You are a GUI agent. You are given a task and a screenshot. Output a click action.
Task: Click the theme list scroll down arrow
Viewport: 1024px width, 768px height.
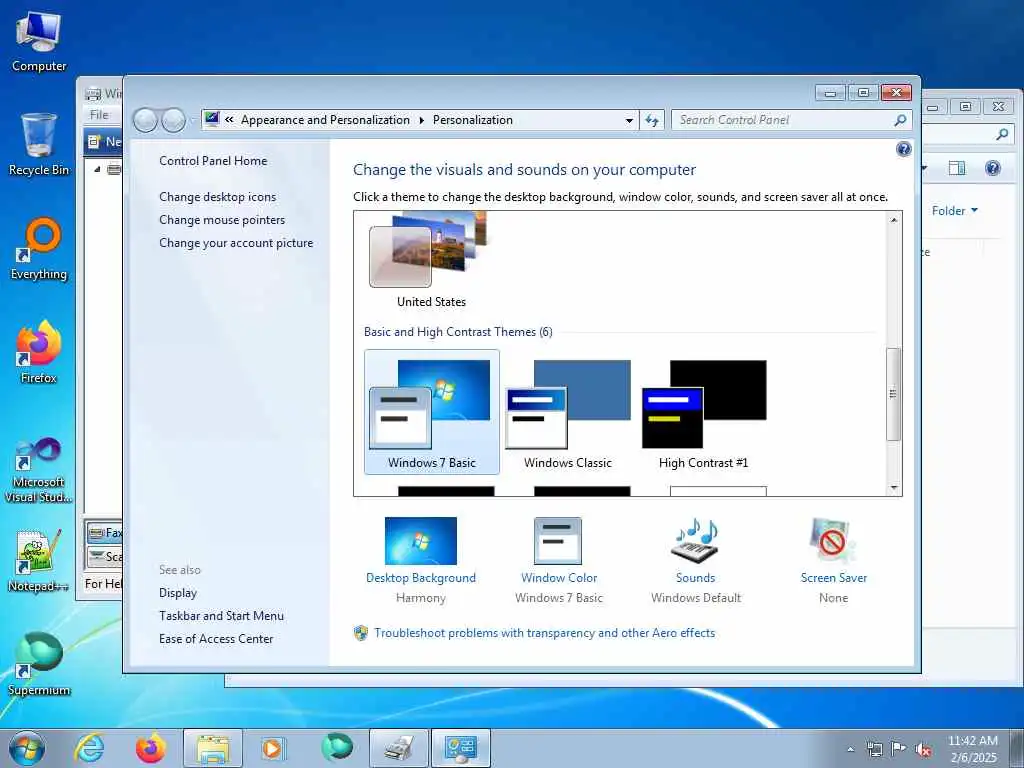[893, 488]
